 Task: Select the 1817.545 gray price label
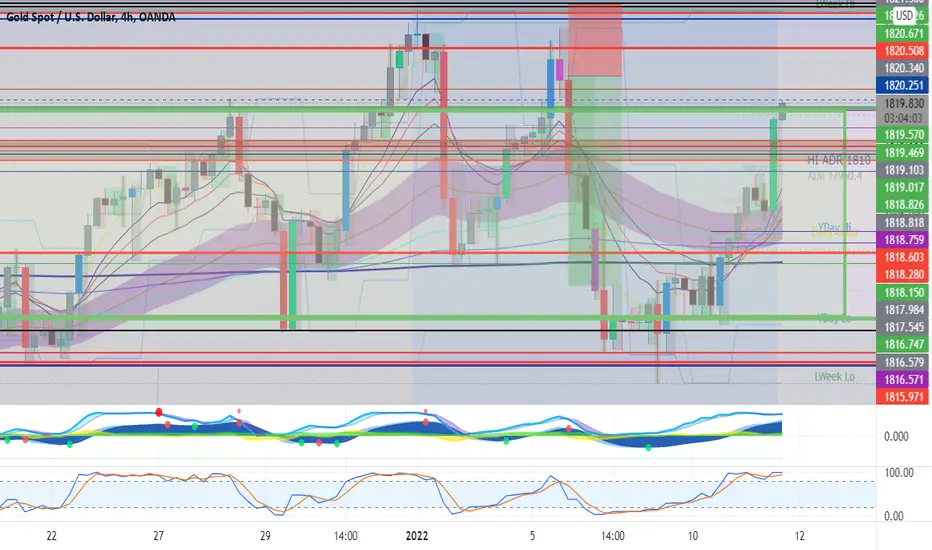(x=903, y=327)
